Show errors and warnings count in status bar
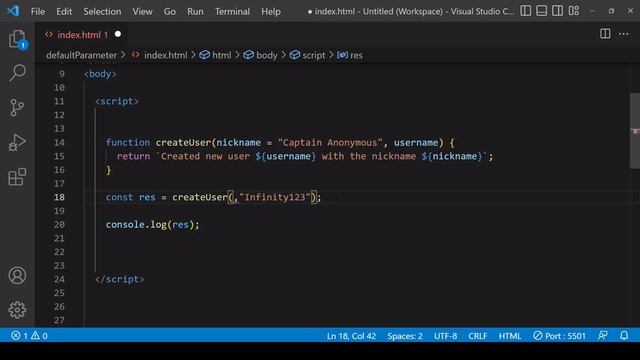The image size is (640, 360). (29, 336)
